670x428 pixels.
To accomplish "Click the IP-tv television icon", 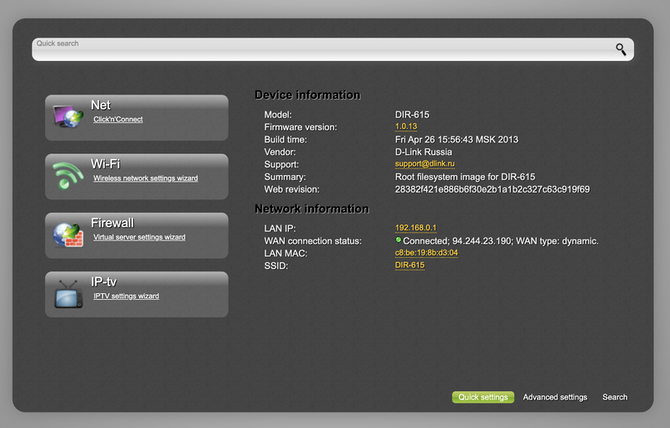I will [68, 294].
